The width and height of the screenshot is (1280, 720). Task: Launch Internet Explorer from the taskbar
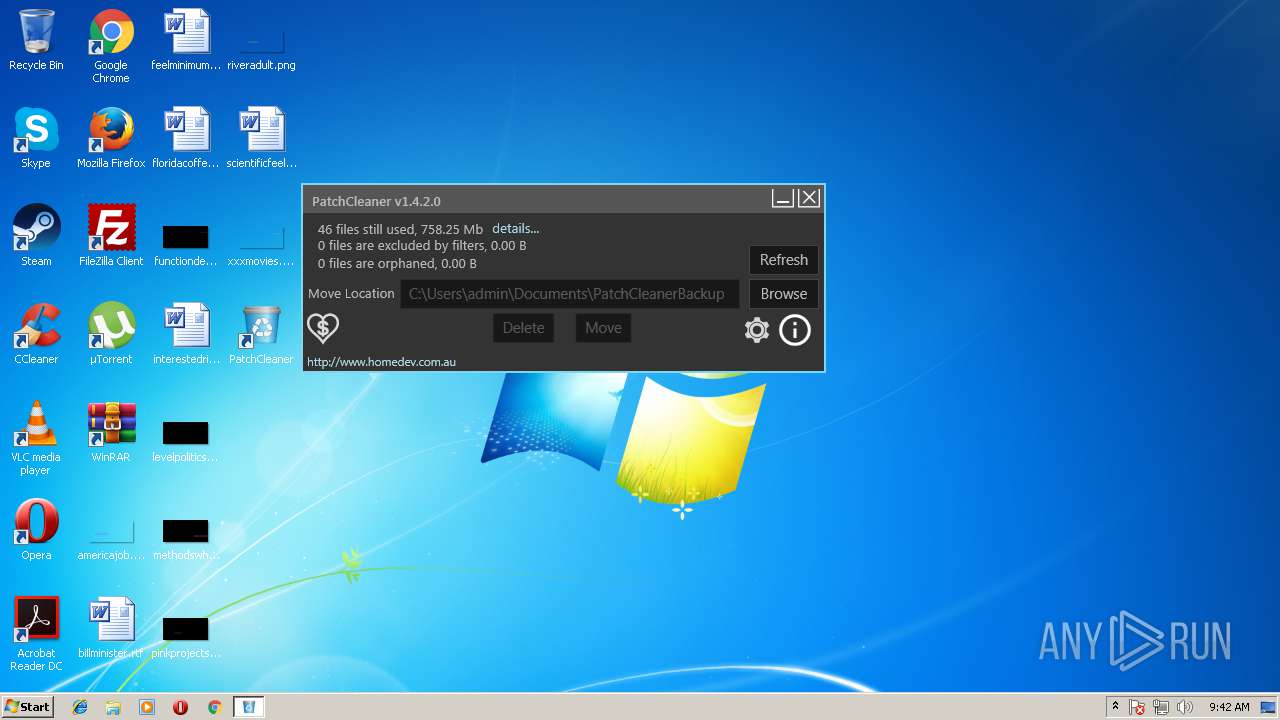(80, 707)
